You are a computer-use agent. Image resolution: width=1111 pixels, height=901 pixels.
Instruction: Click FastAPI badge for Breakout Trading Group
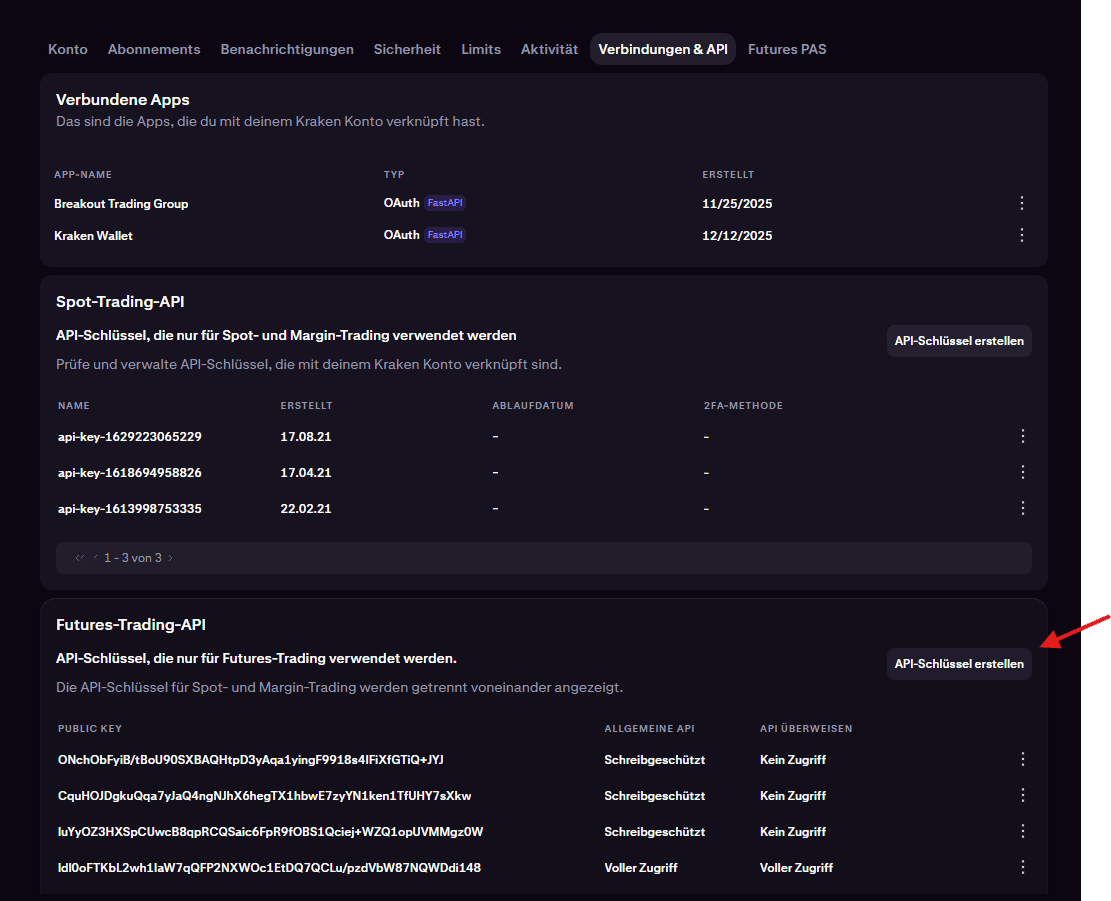pos(445,203)
